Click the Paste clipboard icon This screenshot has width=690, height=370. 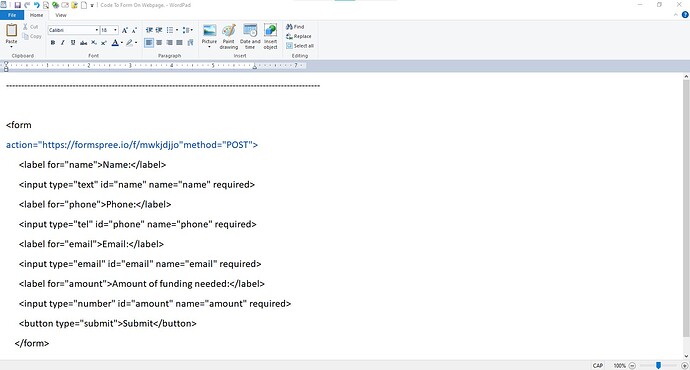11,30
